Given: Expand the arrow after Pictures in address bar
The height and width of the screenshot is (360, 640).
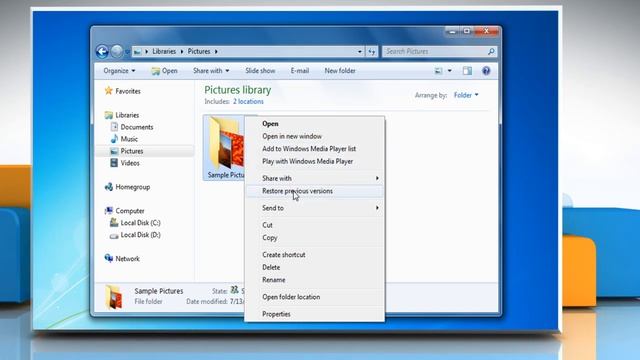Looking at the screenshot, I should [216, 51].
